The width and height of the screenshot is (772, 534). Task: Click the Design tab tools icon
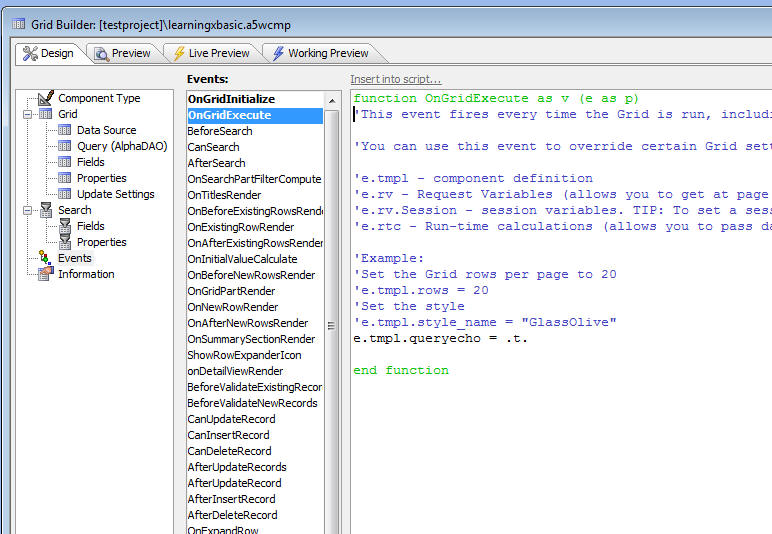coord(30,53)
